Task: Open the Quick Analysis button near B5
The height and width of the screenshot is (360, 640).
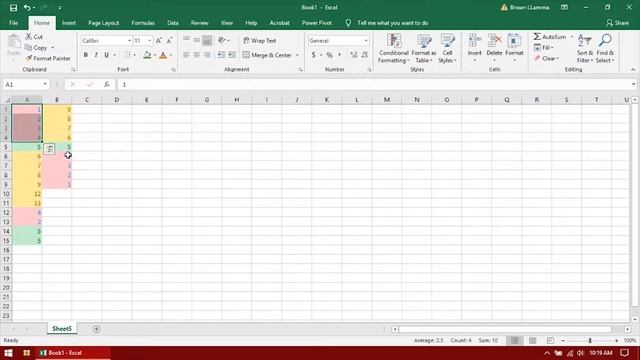Action: (x=49, y=149)
